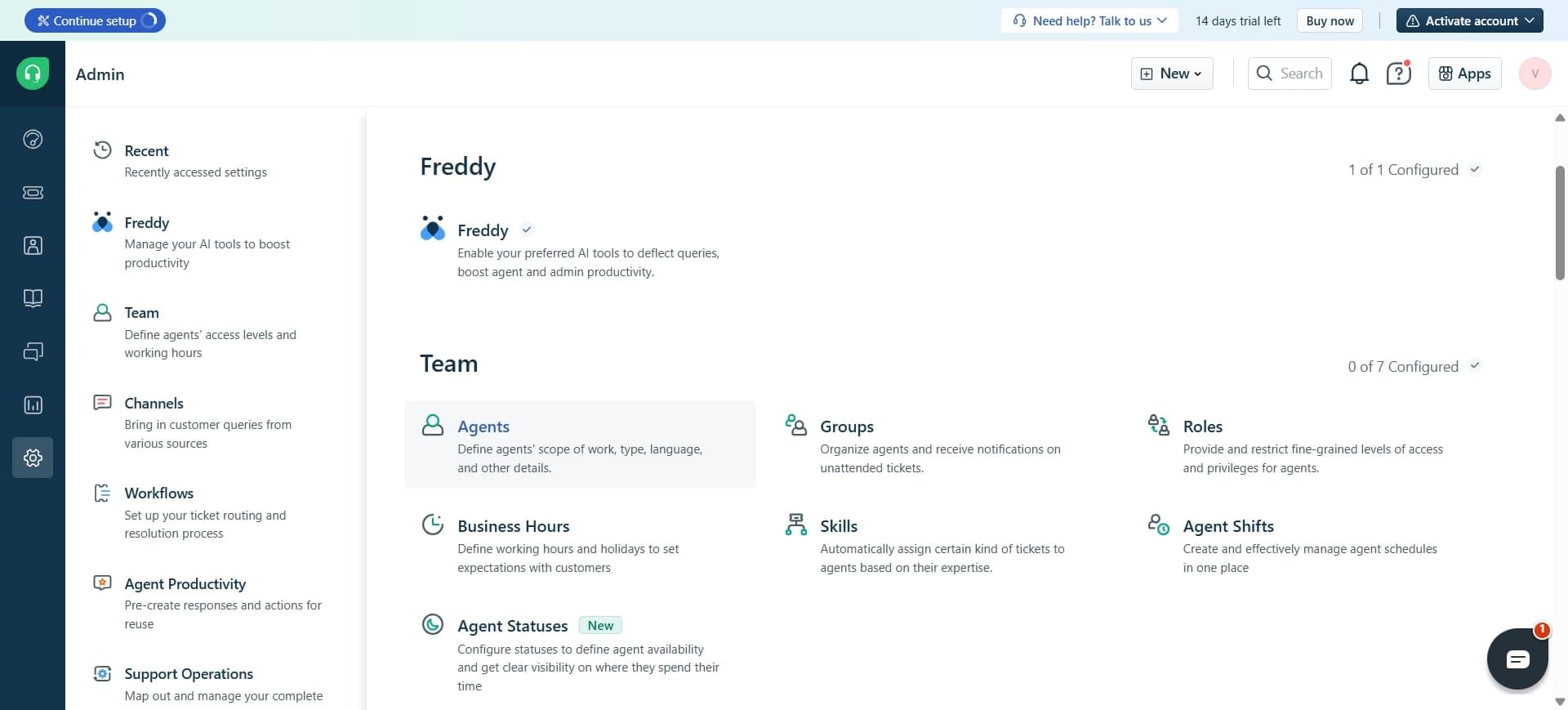Click the Skills card icon

pyautogui.click(x=795, y=525)
